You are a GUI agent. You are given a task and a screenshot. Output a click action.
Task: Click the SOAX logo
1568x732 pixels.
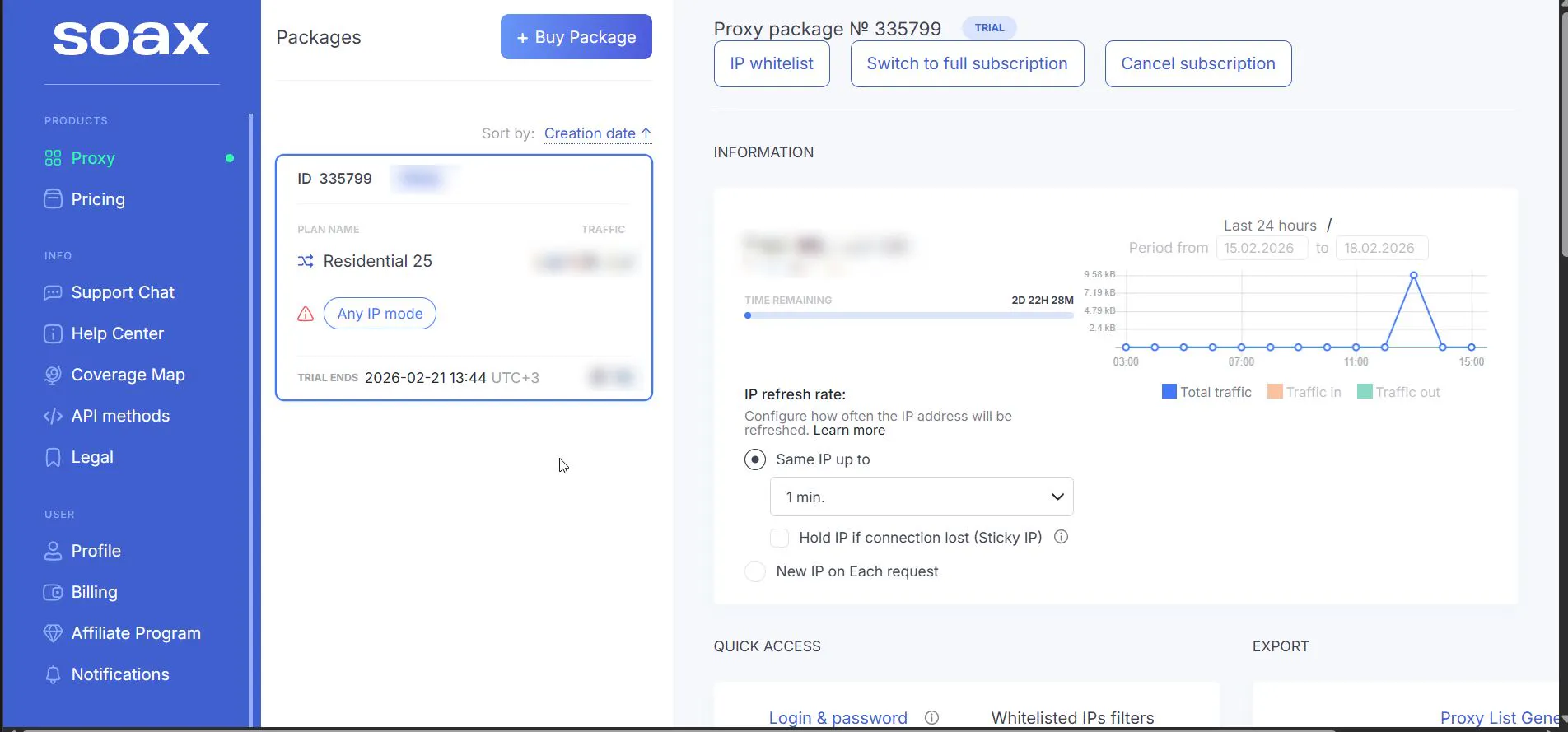[132, 39]
